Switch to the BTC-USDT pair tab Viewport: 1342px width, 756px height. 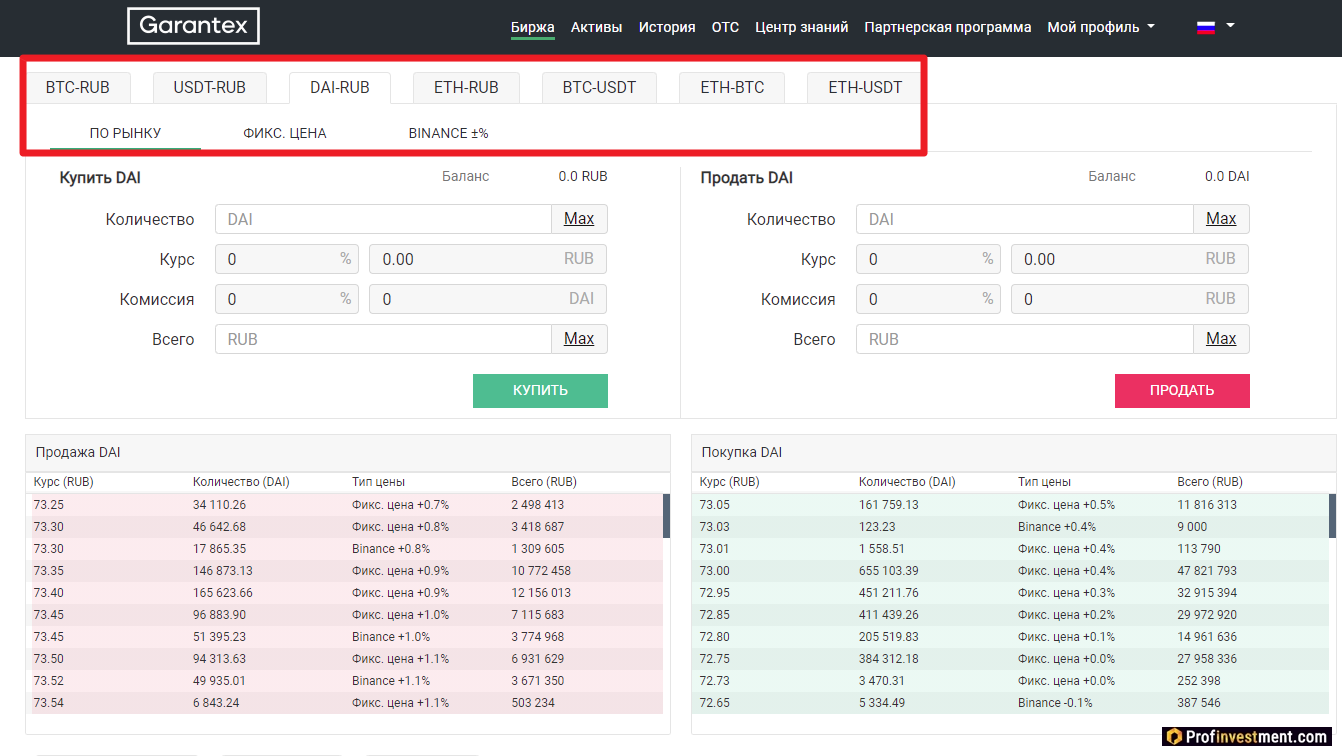pyautogui.click(x=599, y=87)
